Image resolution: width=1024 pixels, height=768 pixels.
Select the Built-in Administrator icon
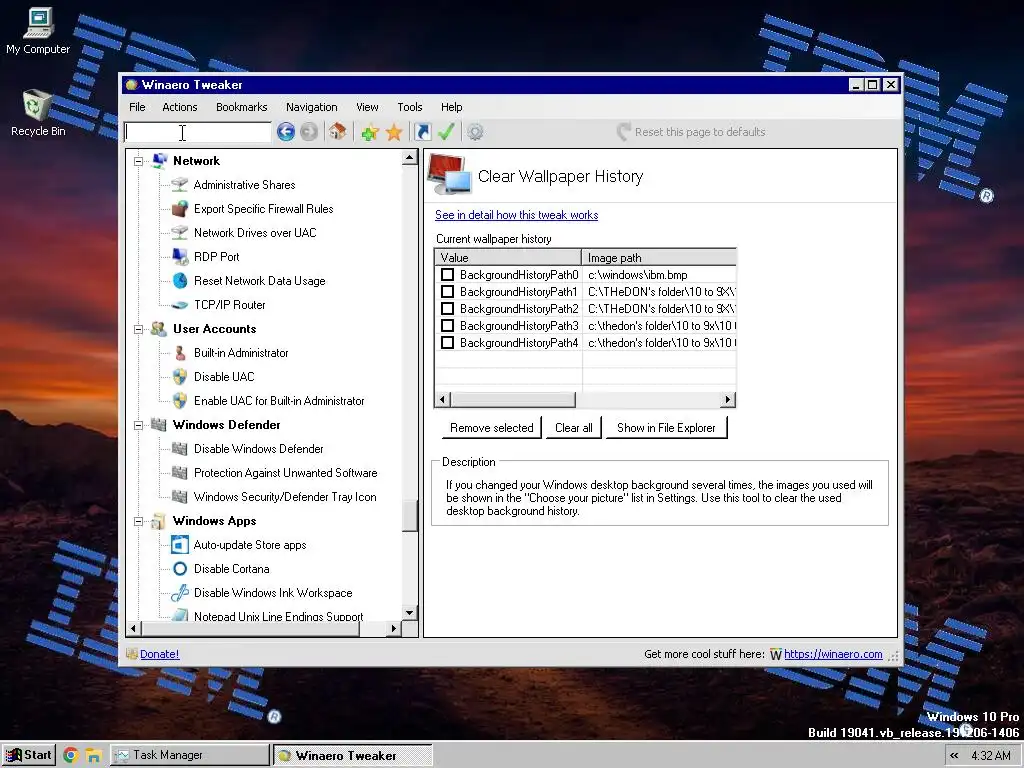tap(180, 353)
